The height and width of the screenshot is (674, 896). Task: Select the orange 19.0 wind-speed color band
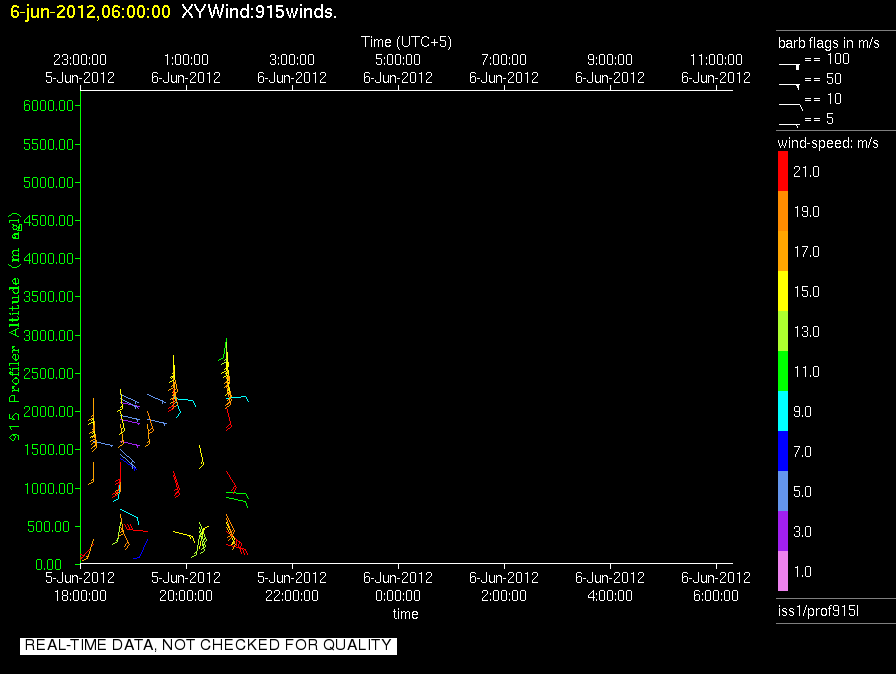click(x=783, y=212)
